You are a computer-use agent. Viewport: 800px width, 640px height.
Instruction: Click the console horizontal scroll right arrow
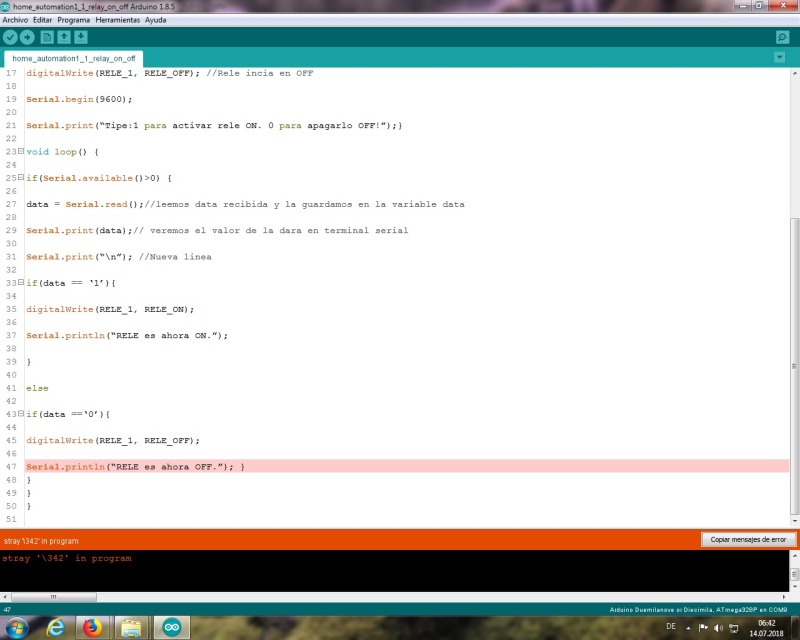[x=784, y=597]
